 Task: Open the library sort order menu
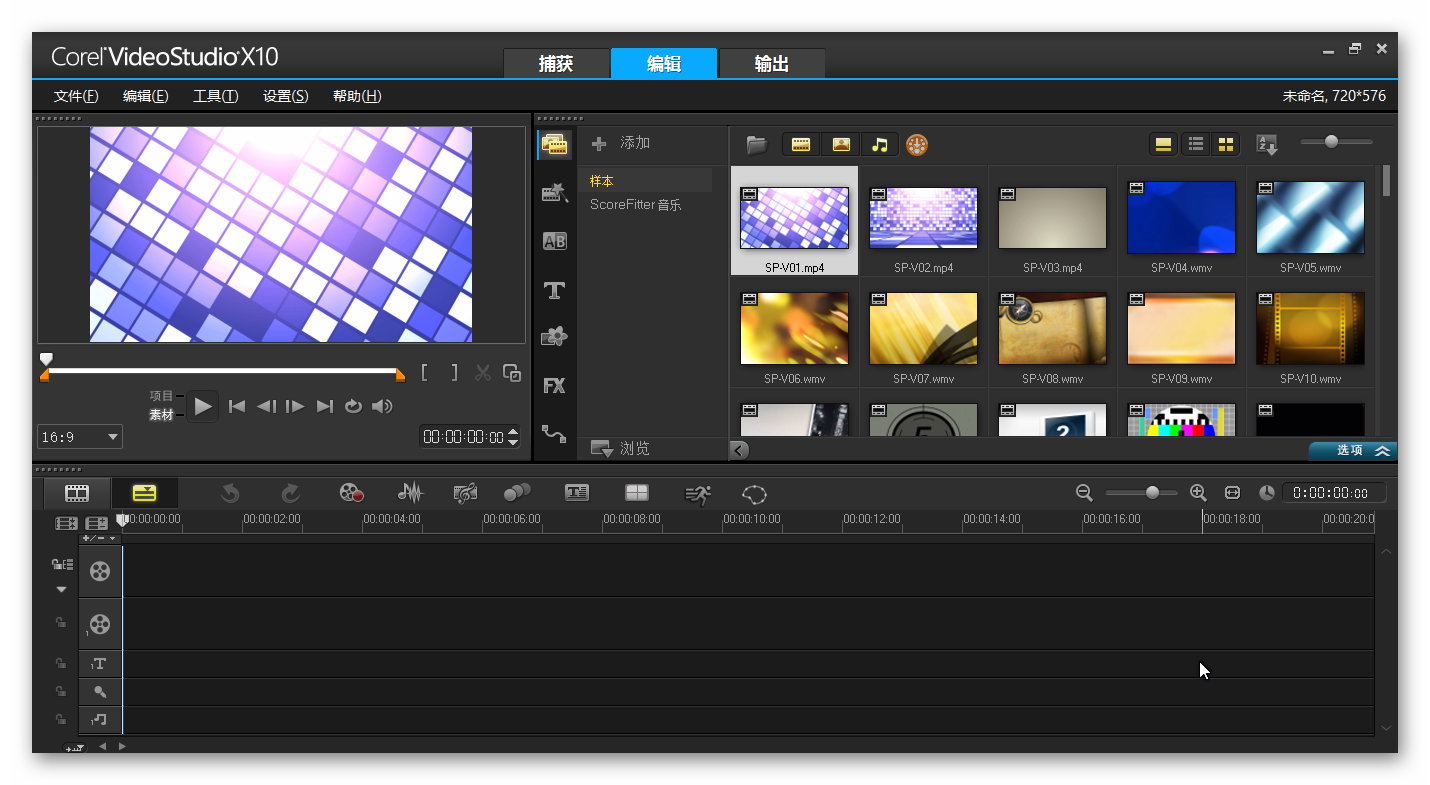1267,145
